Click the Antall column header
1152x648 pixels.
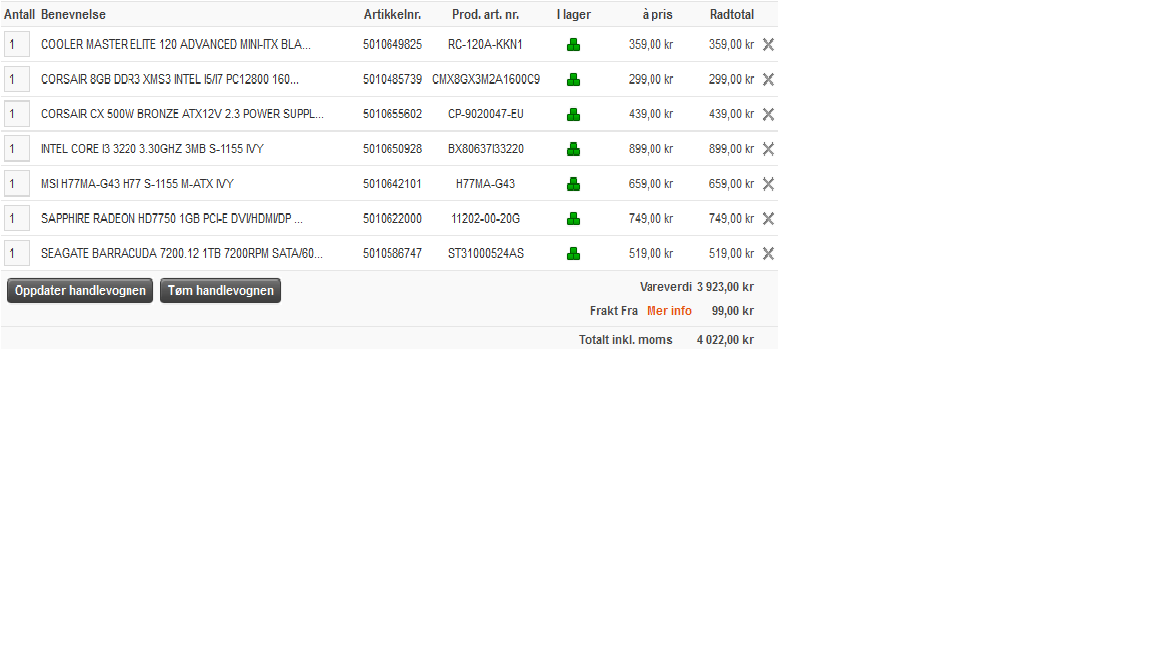[x=19, y=15]
